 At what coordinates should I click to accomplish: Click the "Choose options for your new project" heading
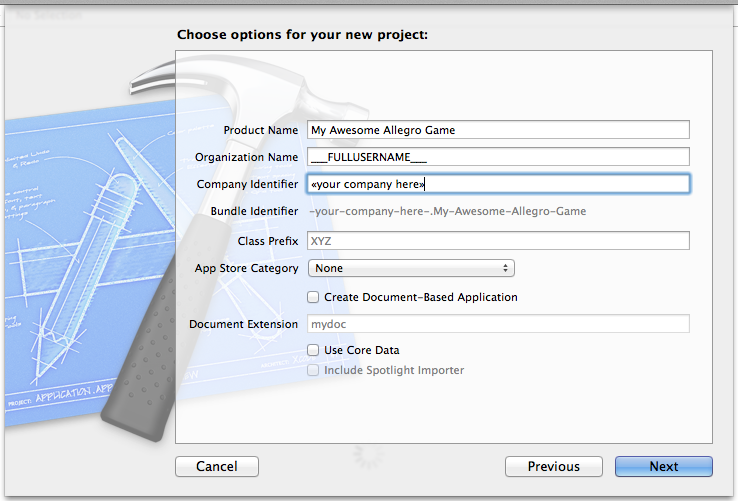click(x=302, y=35)
